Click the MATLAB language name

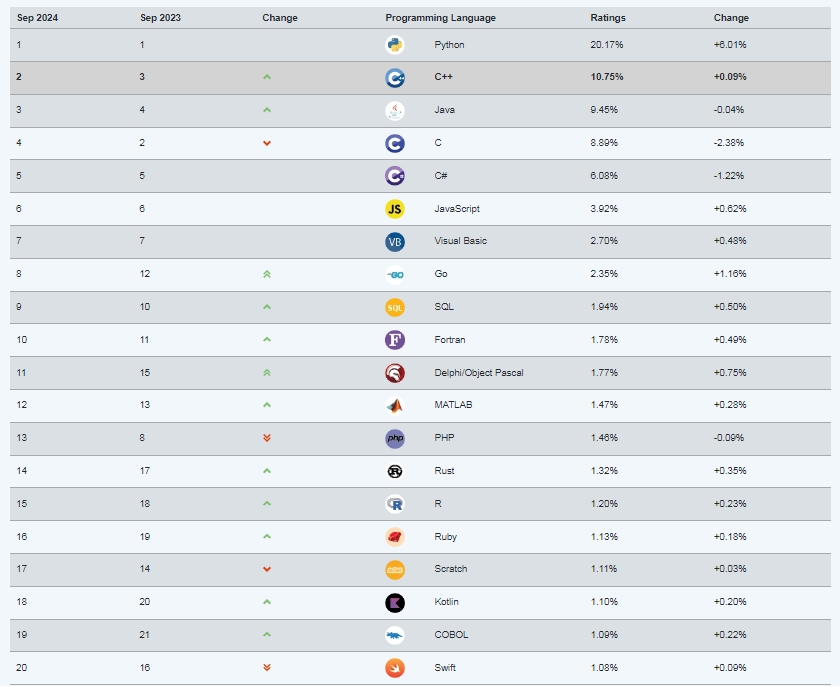pyautogui.click(x=453, y=405)
